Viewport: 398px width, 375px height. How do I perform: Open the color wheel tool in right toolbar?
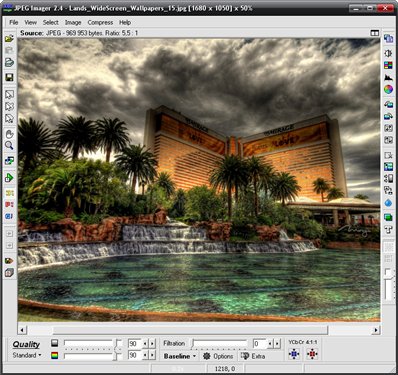pos(388,89)
